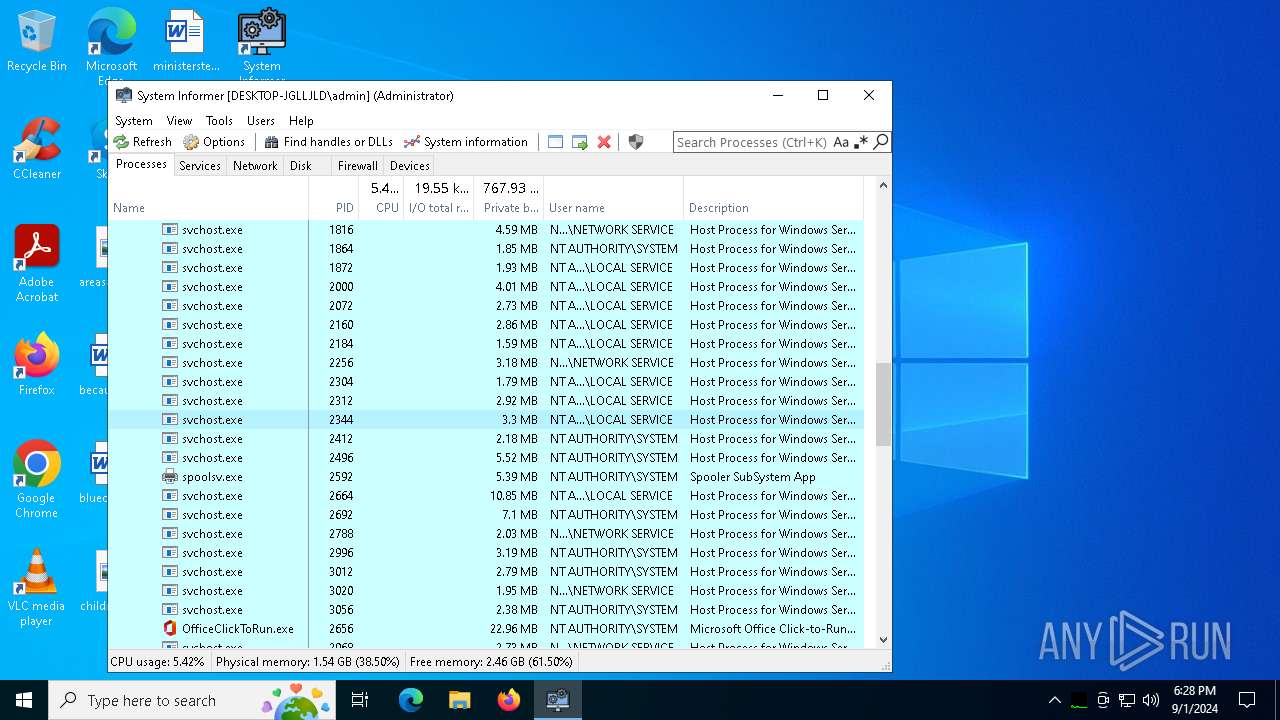
Task: Open File Explorer from the taskbar
Action: click(460, 700)
